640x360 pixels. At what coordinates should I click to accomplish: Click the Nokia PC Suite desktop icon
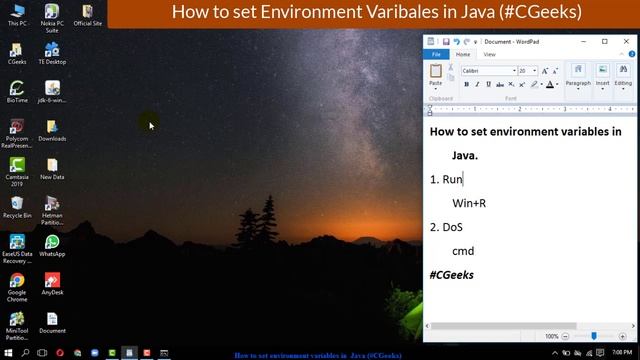tap(52, 18)
